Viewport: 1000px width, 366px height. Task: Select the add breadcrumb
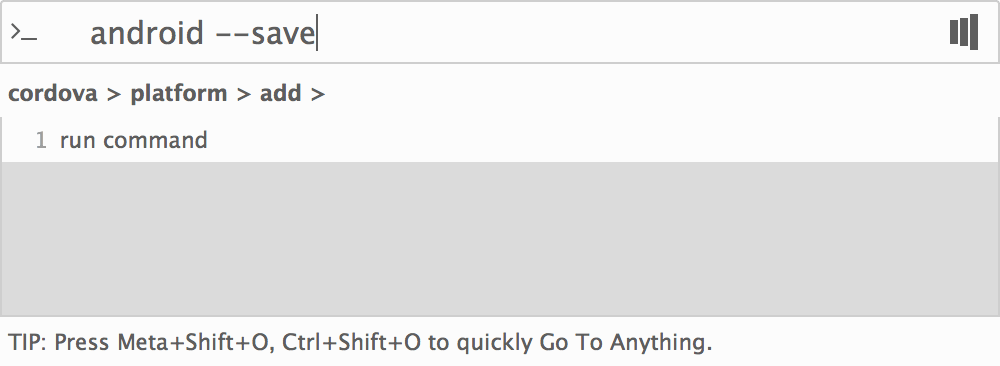pos(281,94)
